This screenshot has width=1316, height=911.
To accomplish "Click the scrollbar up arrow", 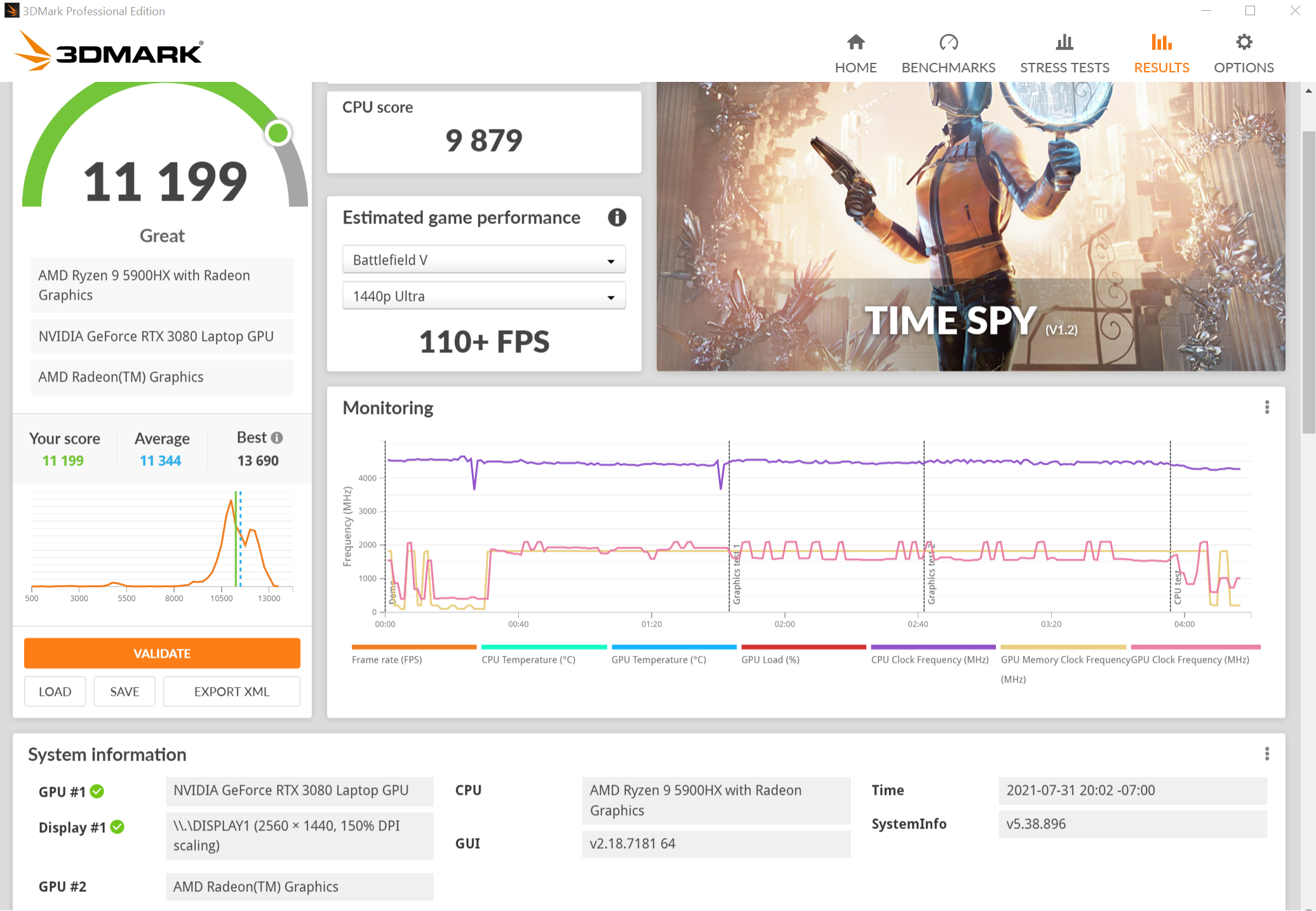I will point(1308,91).
